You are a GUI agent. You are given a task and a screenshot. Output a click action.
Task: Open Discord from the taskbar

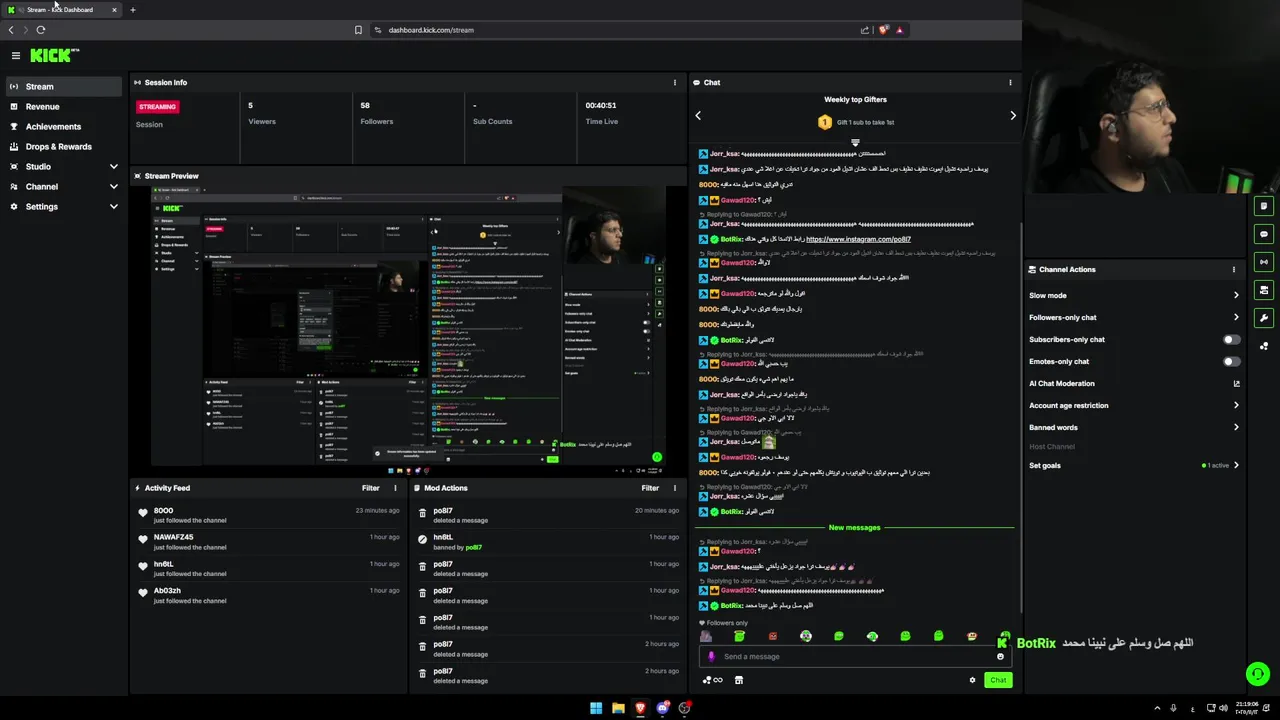(662, 708)
